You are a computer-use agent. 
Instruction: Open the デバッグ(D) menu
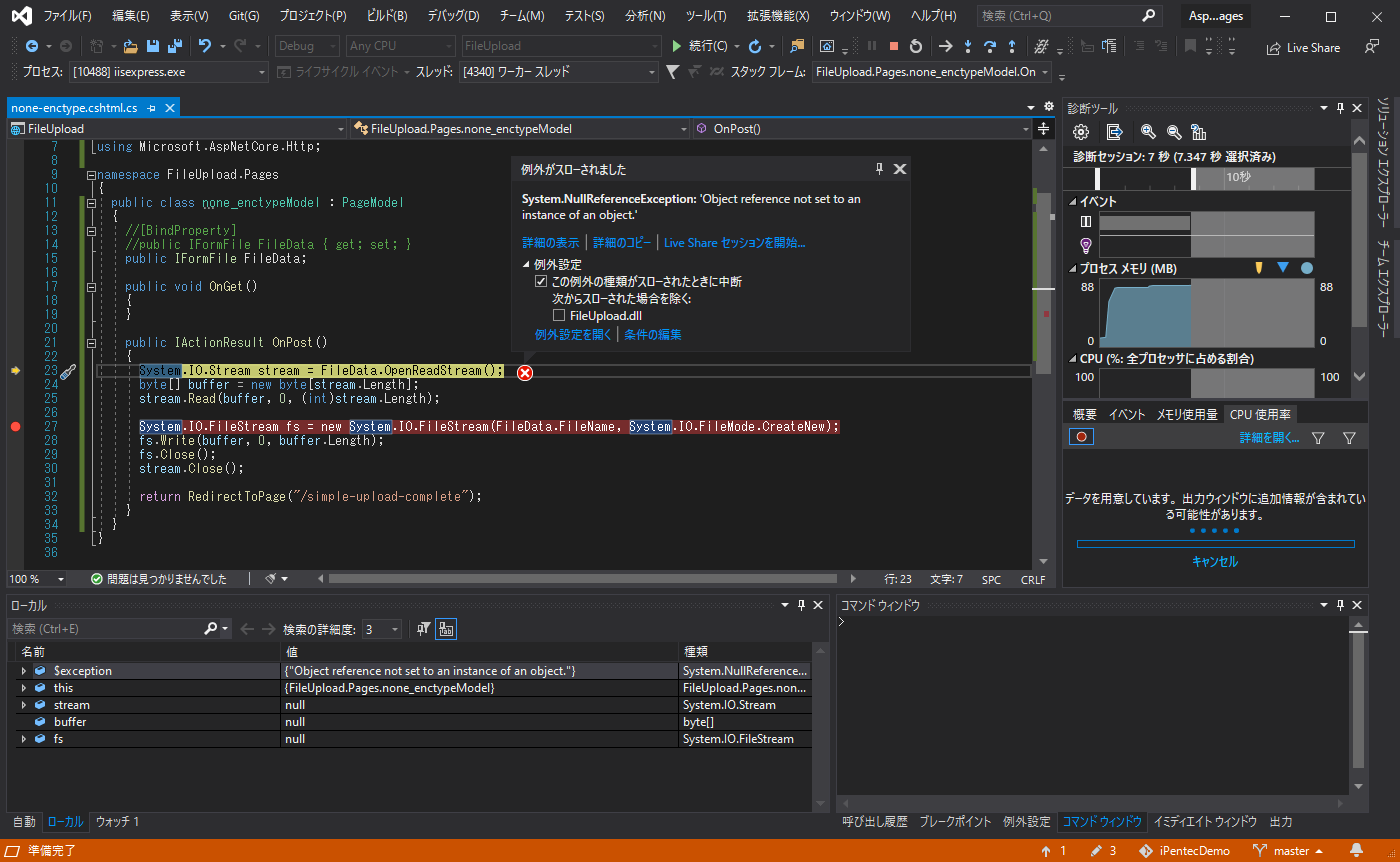453,16
